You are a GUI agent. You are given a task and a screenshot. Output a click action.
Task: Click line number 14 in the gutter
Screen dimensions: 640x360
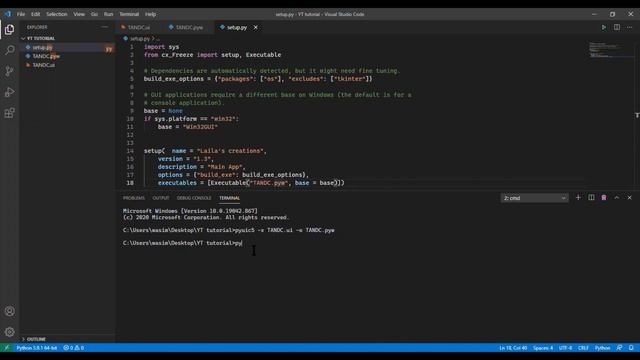pos(130,151)
